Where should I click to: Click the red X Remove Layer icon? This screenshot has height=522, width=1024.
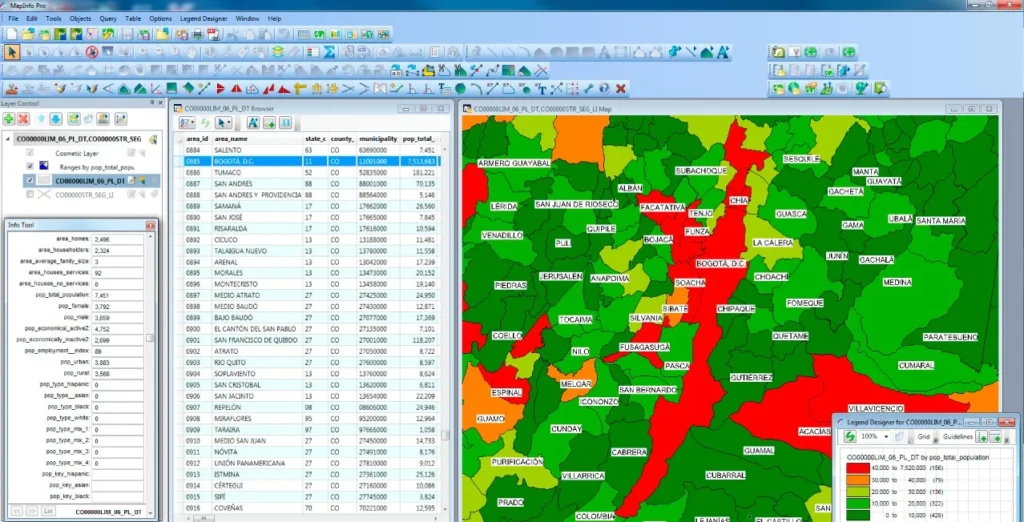[x=24, y=119]
